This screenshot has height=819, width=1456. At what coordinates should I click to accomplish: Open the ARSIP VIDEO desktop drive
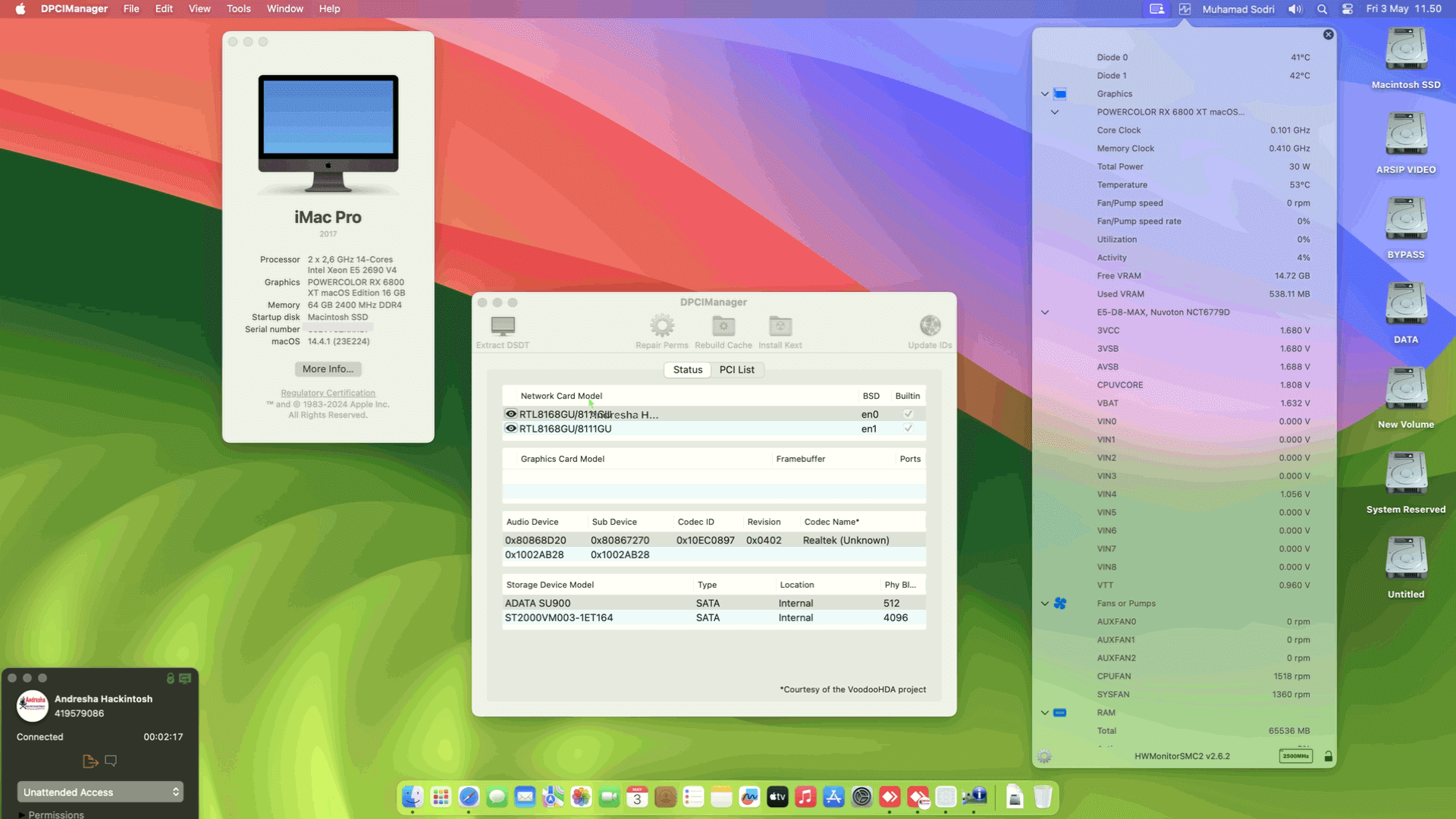pyautogui.click(x=1406, y=144)
